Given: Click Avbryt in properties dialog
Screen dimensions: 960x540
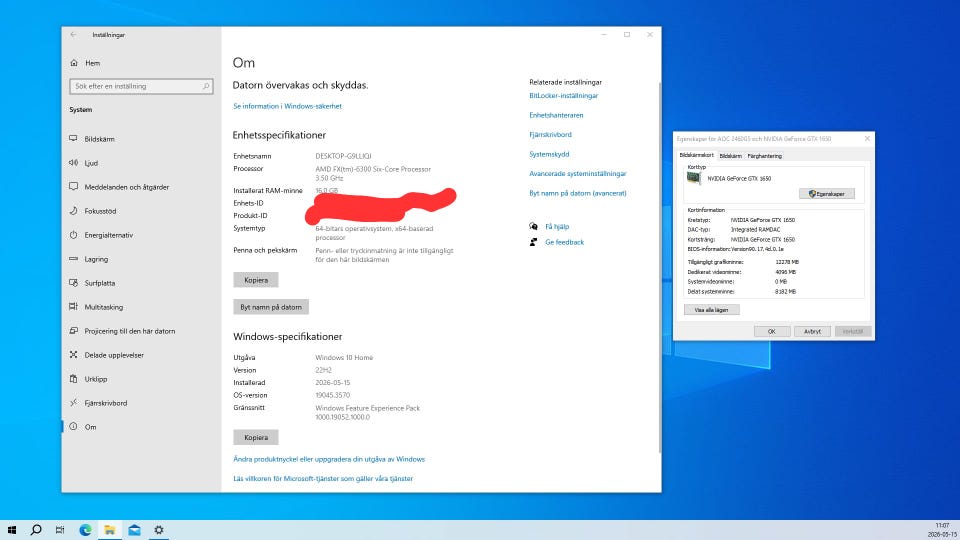Looking at the screenshot, I should point(812,331).
